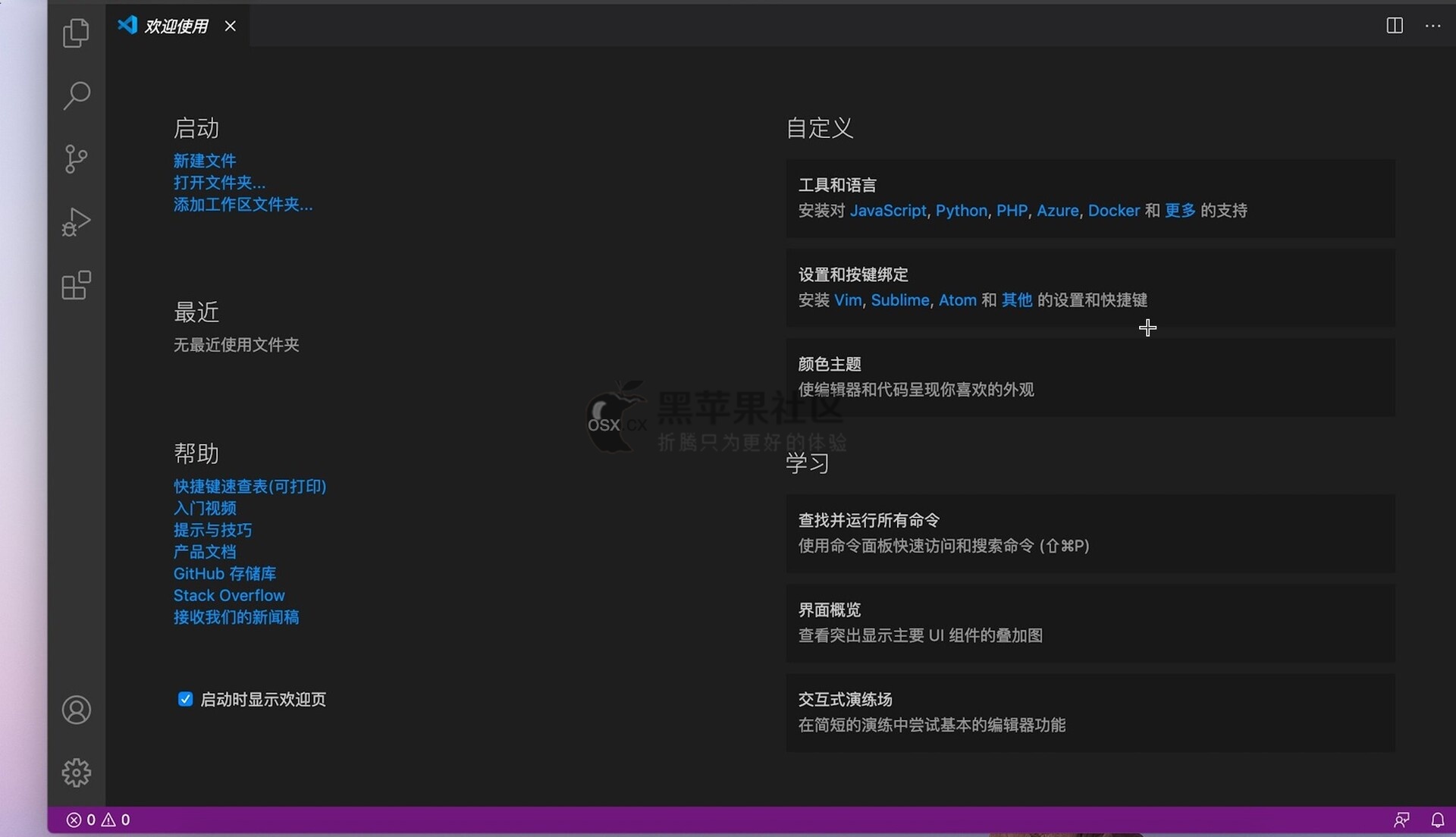Install PHP language support link
Image resolution: width=1456 pixels, height=837 pixels.
1012,211
